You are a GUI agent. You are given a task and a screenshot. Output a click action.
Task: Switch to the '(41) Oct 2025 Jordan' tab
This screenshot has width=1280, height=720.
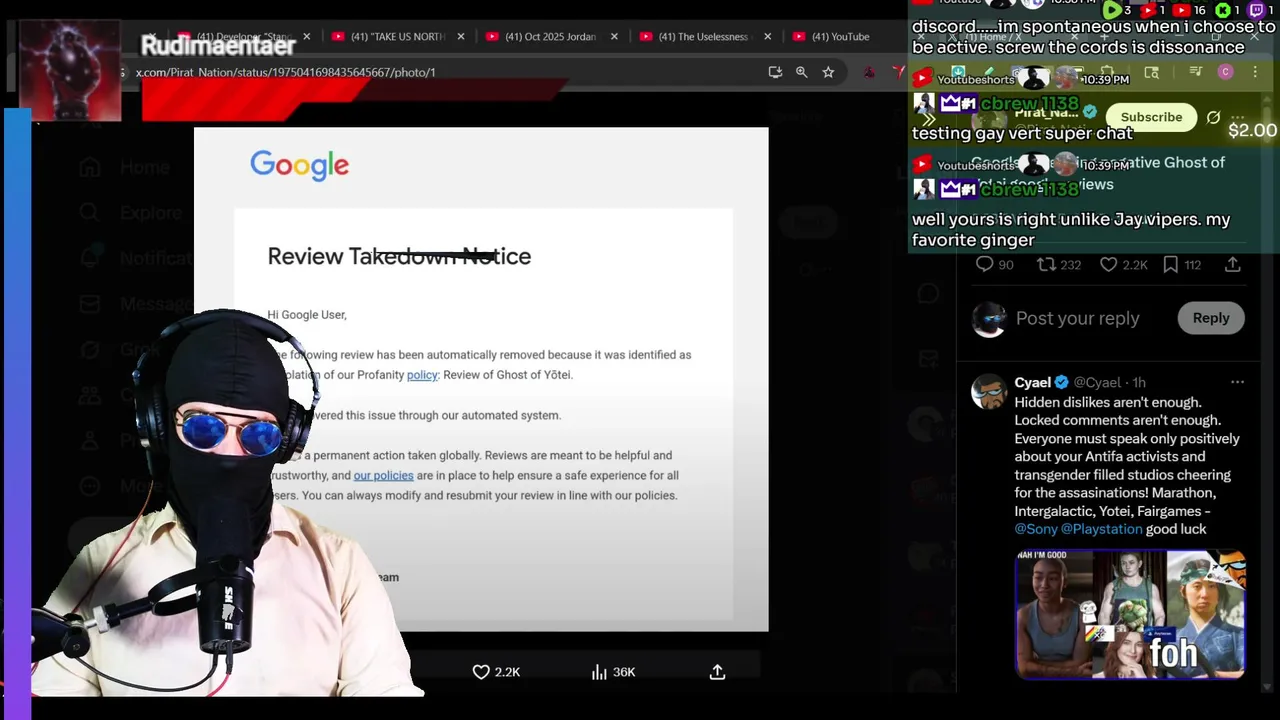click(x=550, y=37)
